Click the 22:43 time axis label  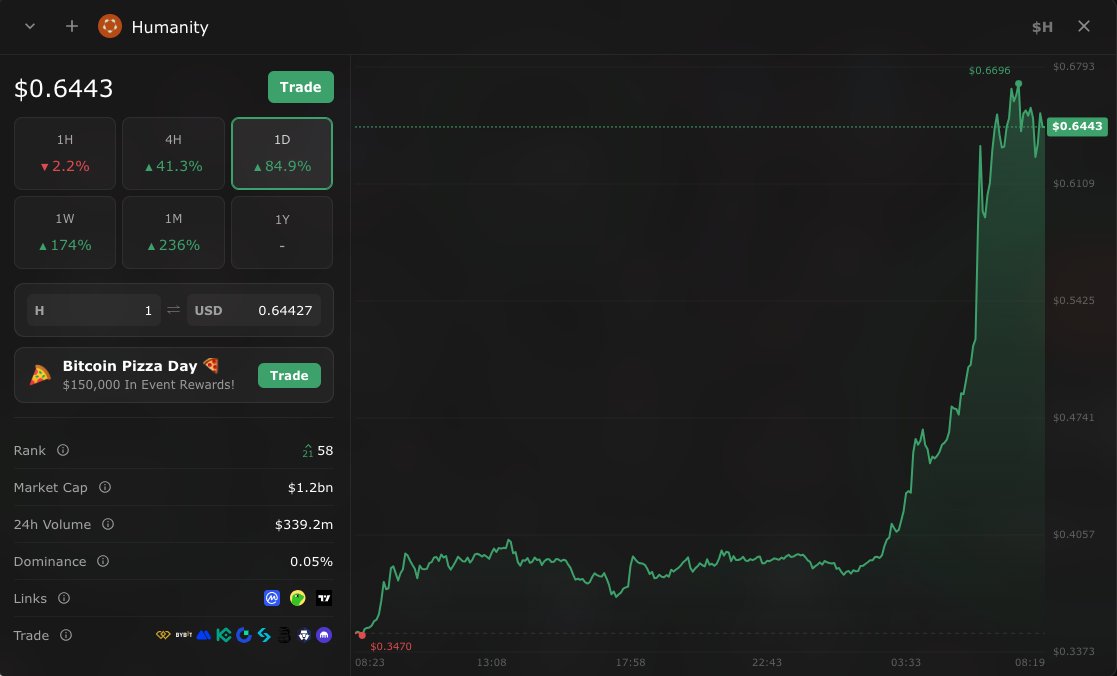767,662
